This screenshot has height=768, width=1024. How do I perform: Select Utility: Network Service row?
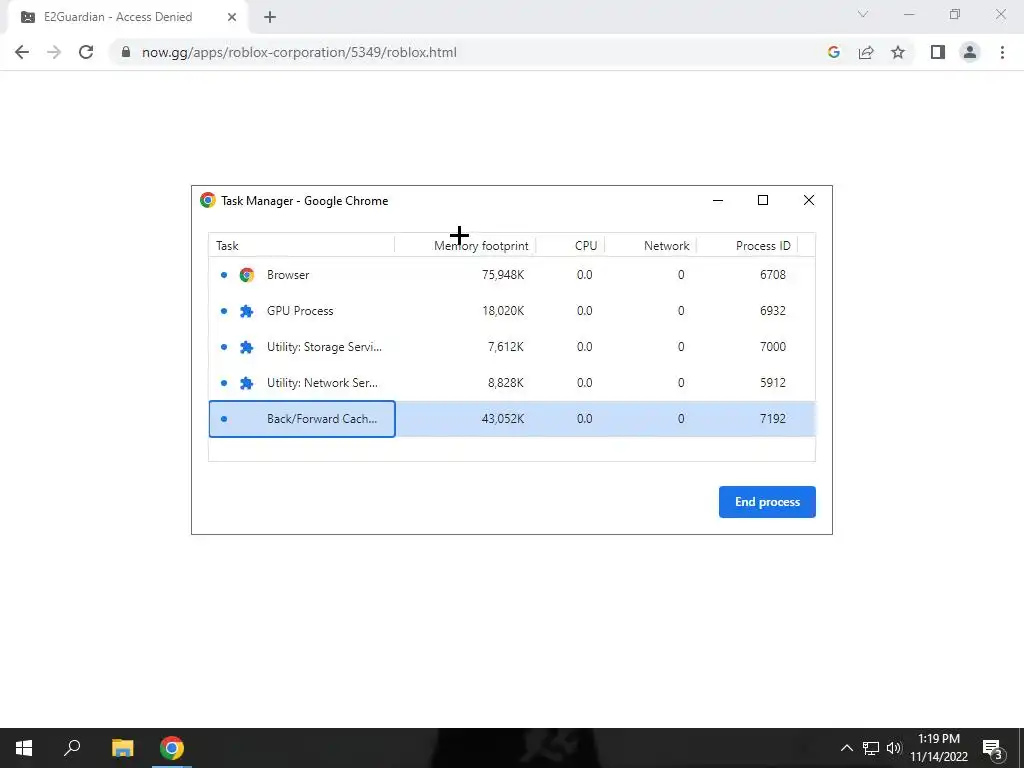point(512,383)
